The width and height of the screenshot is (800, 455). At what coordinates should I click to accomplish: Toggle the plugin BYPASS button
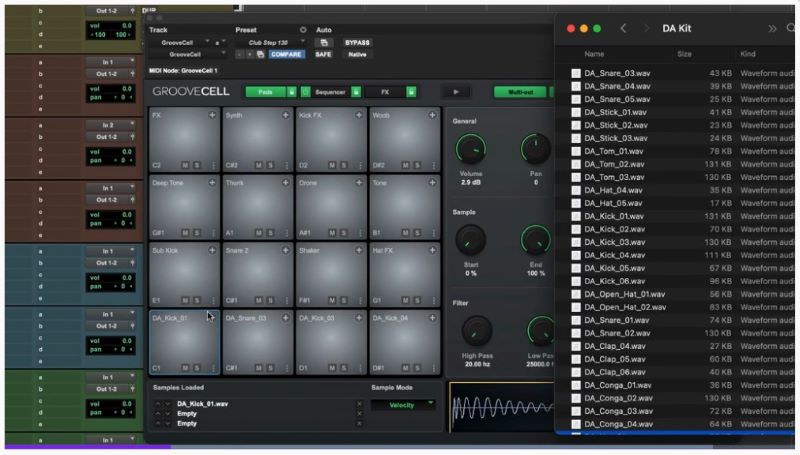pos(357,43)
